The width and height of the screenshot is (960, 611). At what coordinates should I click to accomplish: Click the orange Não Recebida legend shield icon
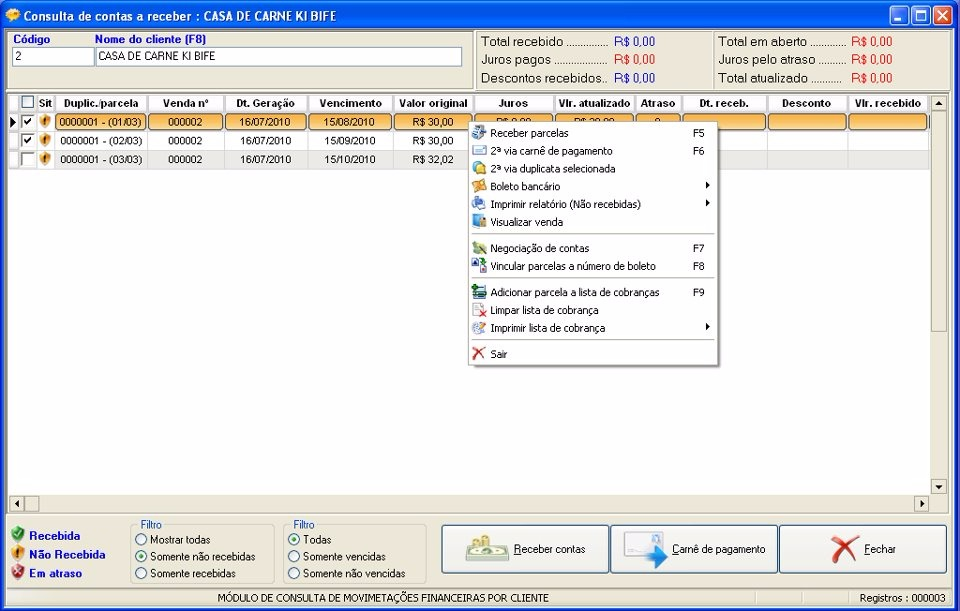coord(18,553)
